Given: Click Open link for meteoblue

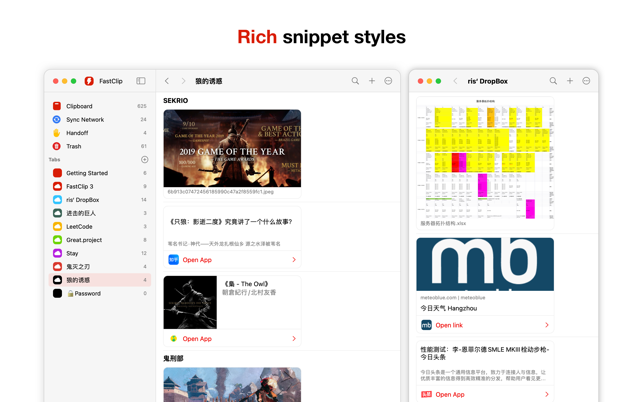Looking at the screenshot, I should click(x=449, y=325).
